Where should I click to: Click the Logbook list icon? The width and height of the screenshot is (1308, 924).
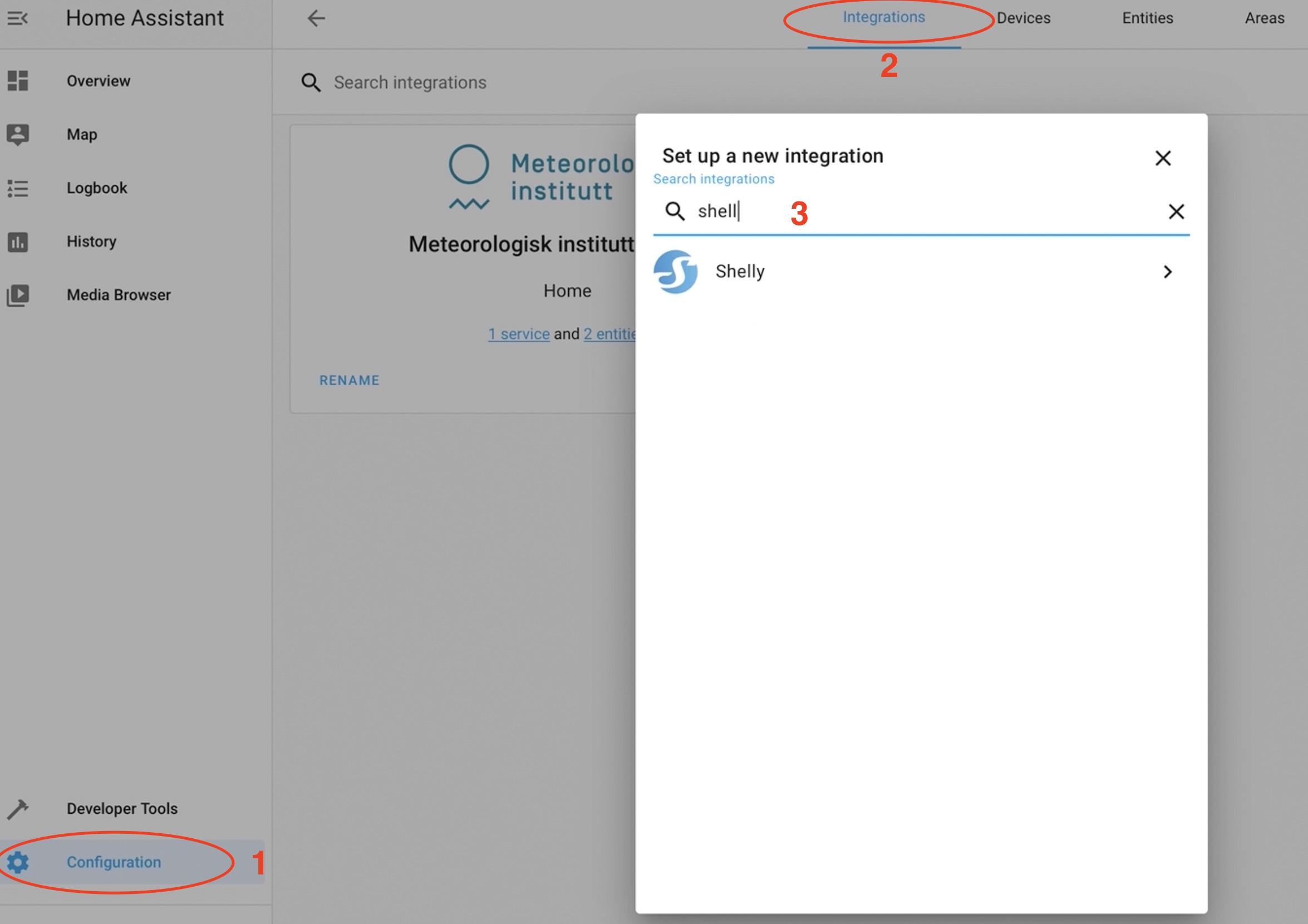click(18, 188)
